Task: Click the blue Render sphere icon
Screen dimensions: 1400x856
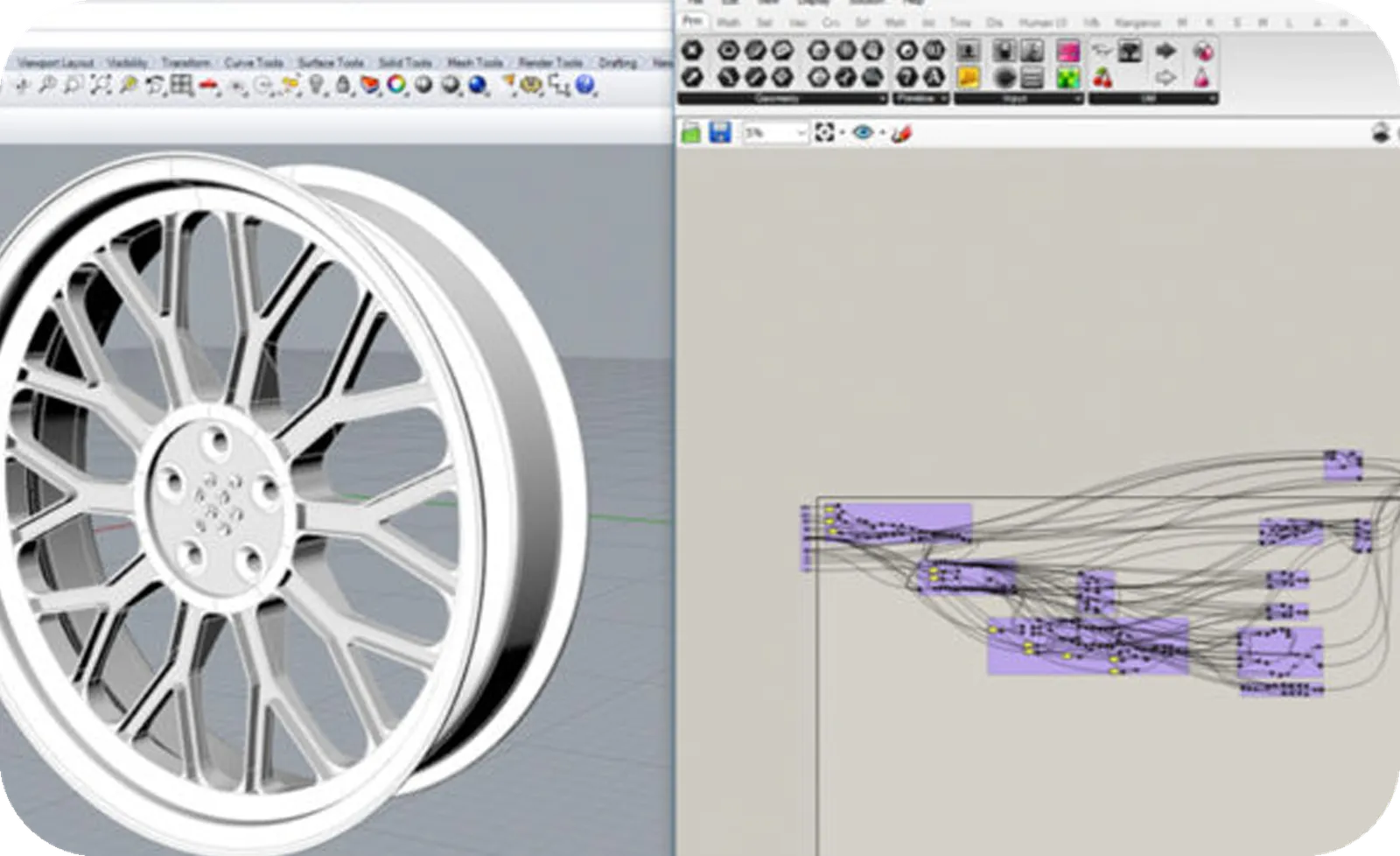Action: (478, 85)
